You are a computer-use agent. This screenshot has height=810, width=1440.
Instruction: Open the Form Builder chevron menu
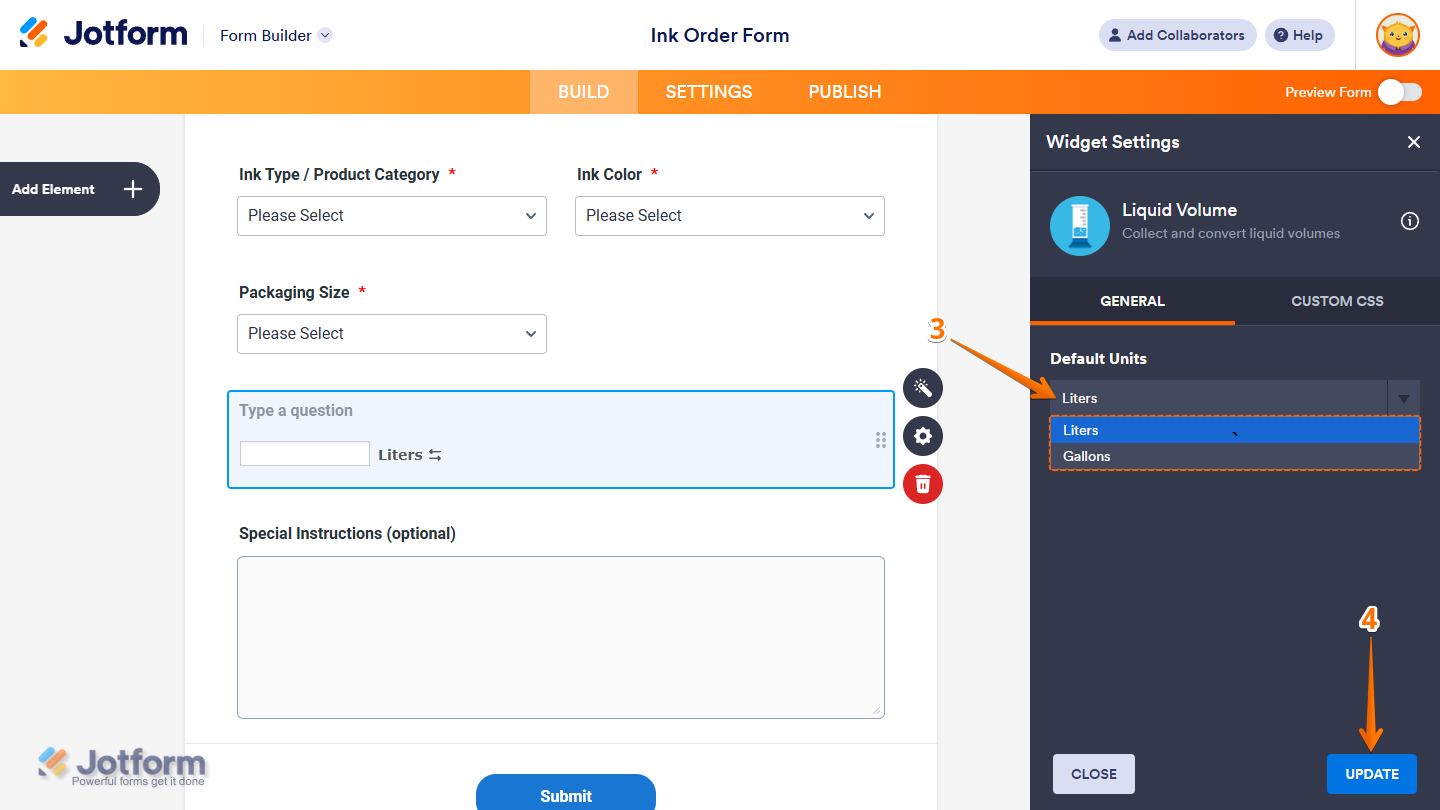click(323, 35)
